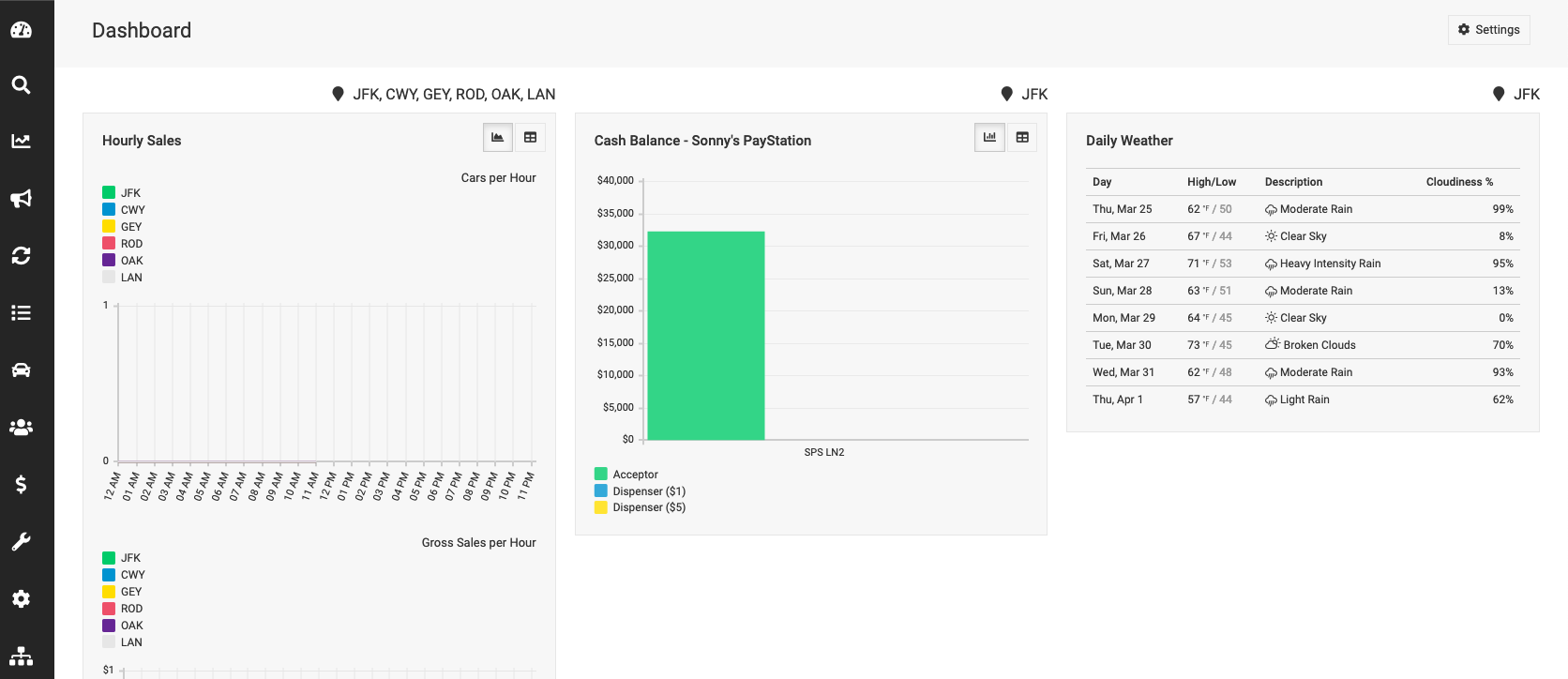Switch Cash Balance to table view
Image resolution: width=1568 pixels, height=679 pixels.
[1022, 138]
